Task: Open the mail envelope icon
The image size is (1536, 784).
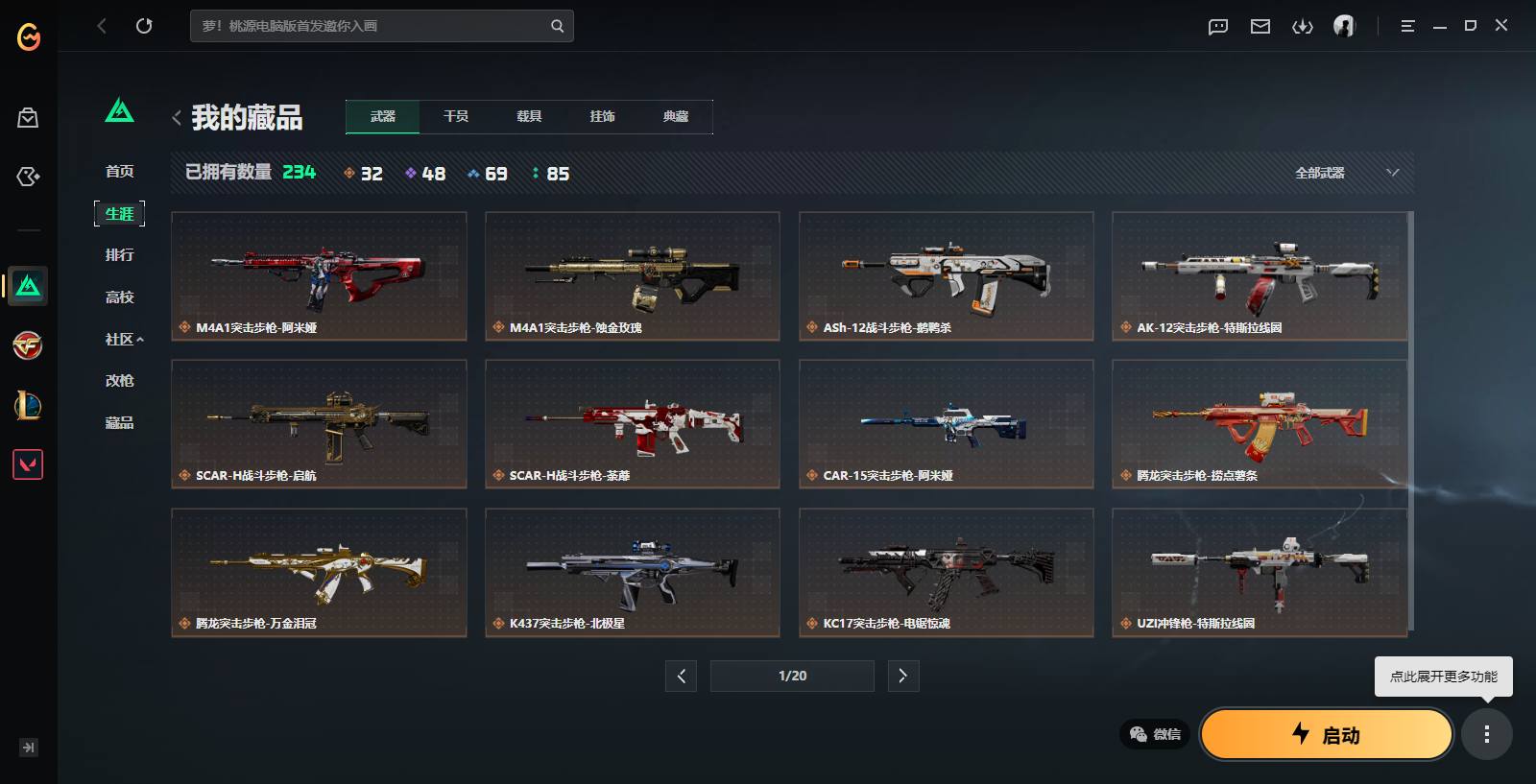Action: pos(1260,26)
